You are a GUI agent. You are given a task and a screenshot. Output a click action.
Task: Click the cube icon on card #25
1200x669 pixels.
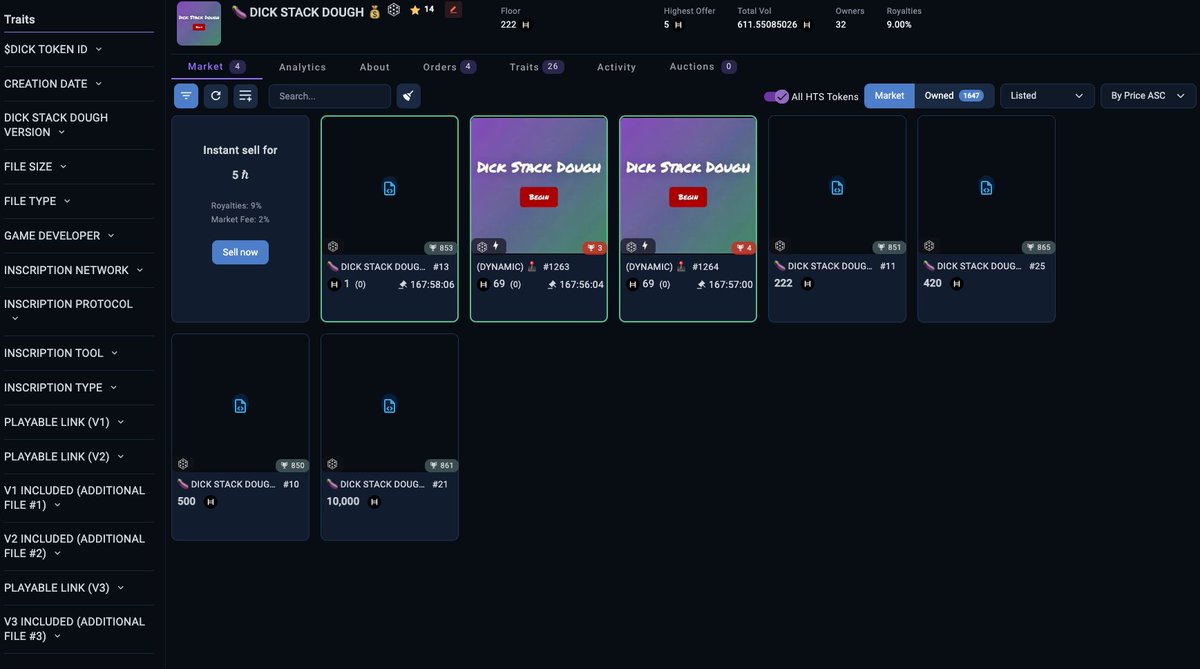click(x=929, y=246)
